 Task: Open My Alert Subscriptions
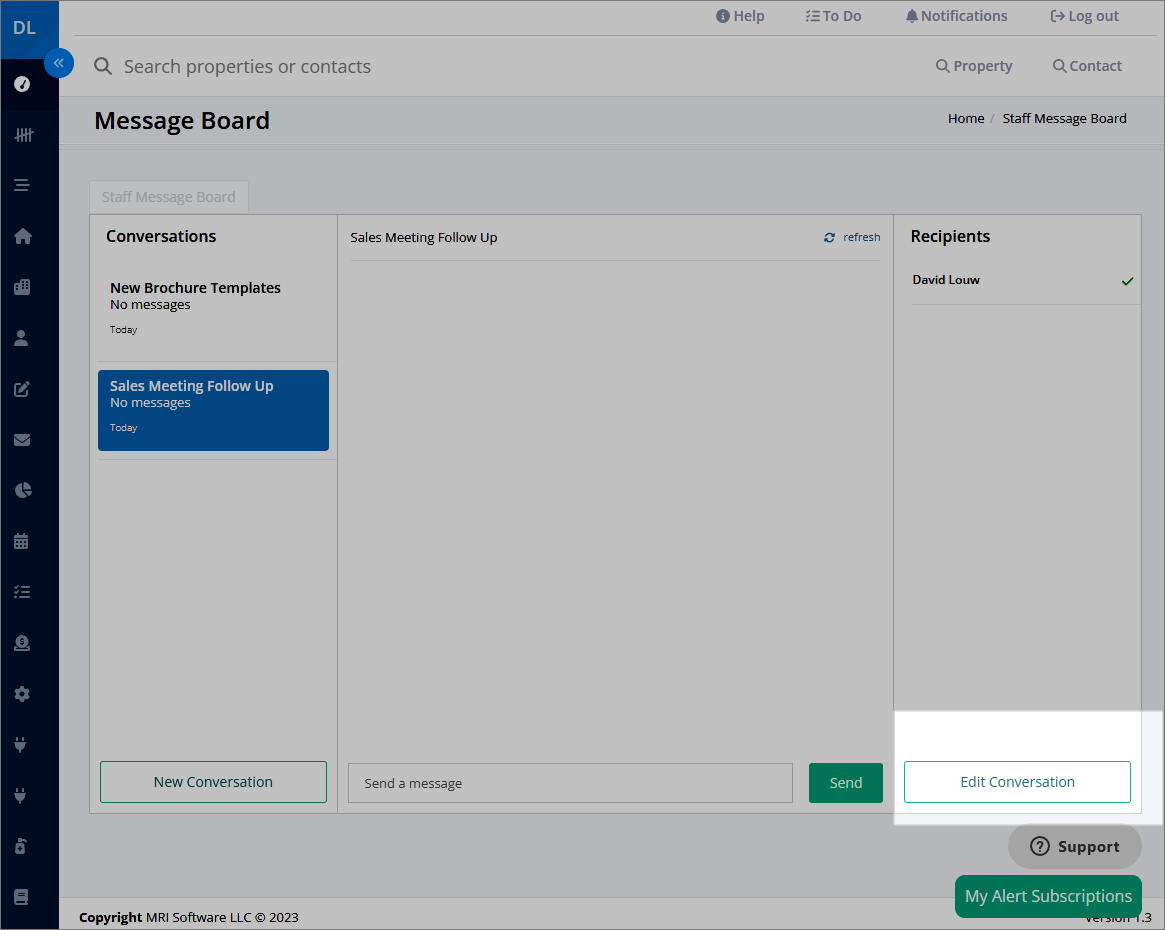[1048, 896]
